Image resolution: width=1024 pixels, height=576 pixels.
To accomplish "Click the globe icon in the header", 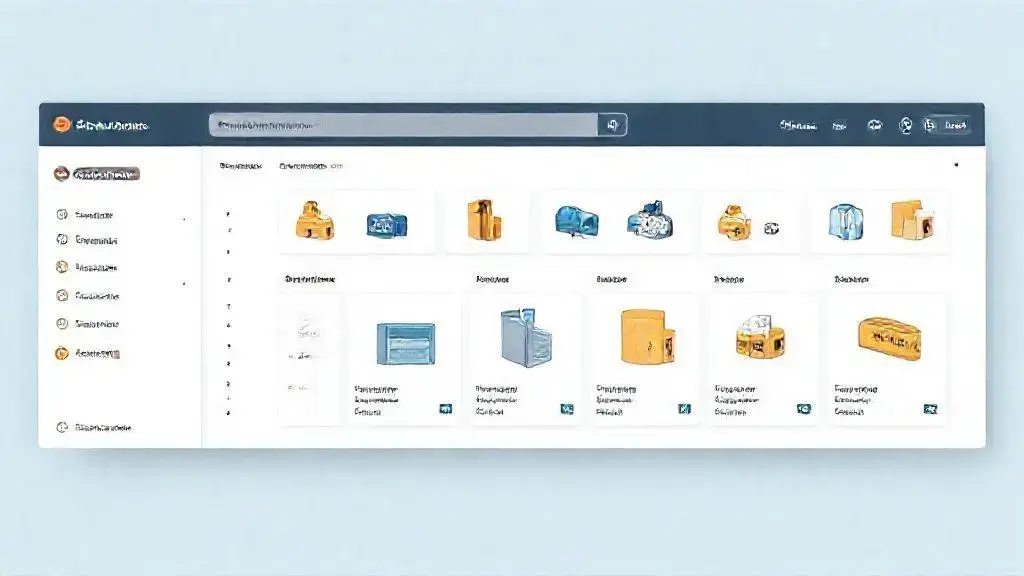I will (905, 126).
